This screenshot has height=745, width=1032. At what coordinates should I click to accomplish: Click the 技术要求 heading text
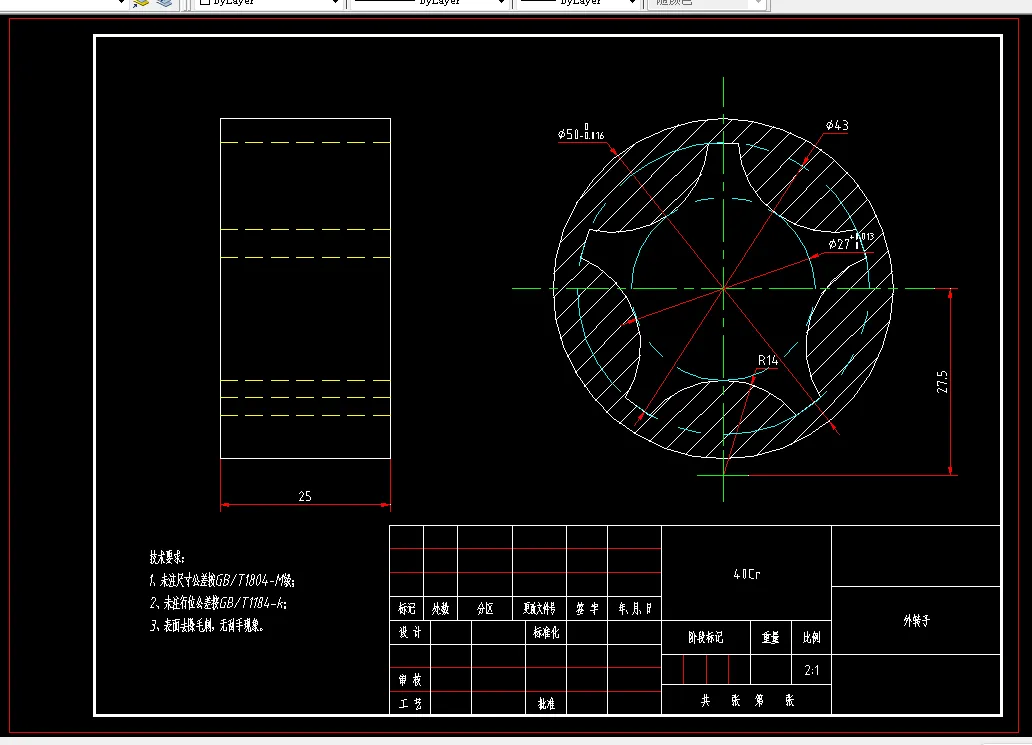coord(167,557)
